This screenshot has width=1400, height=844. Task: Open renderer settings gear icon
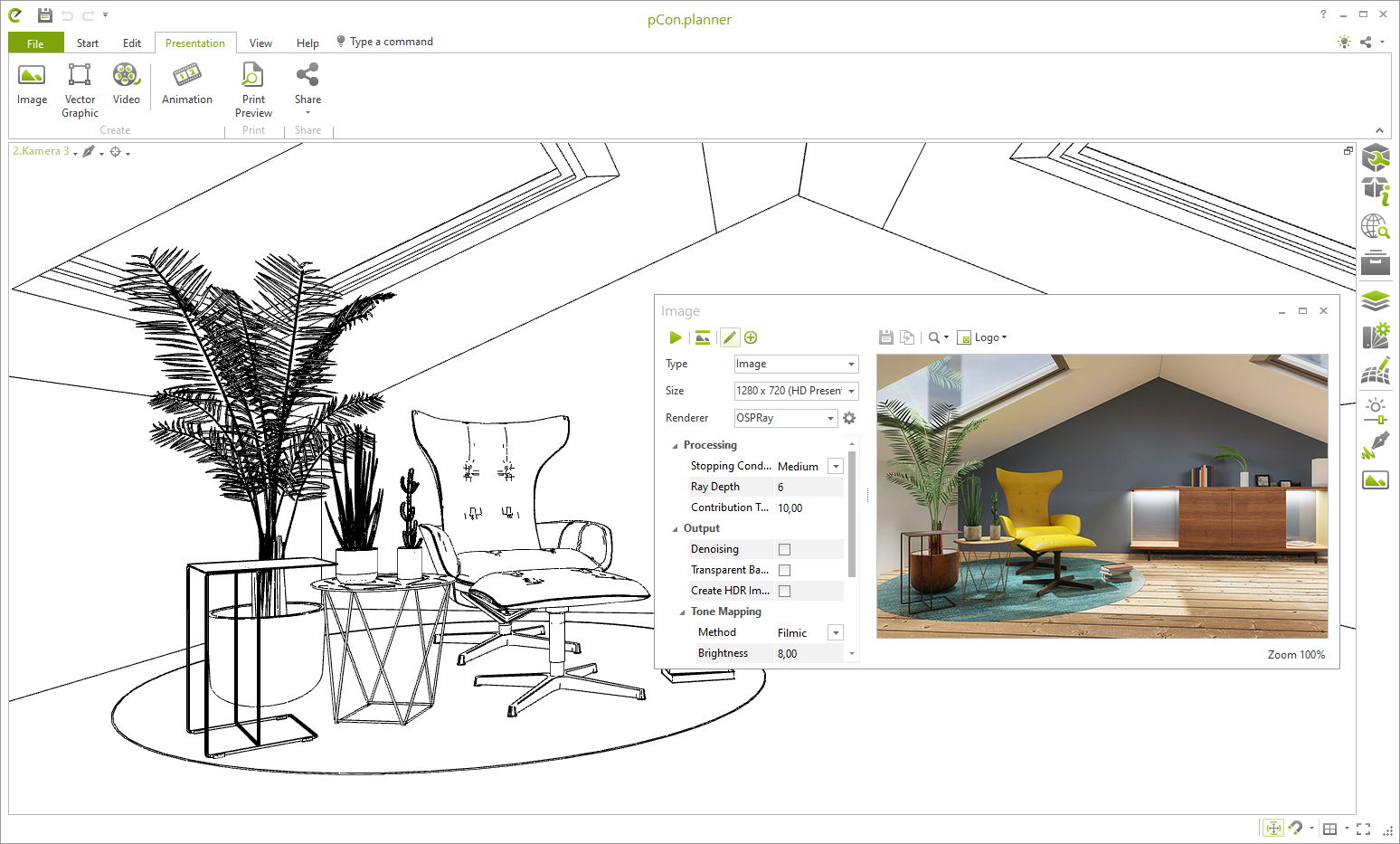click(849, 418)
